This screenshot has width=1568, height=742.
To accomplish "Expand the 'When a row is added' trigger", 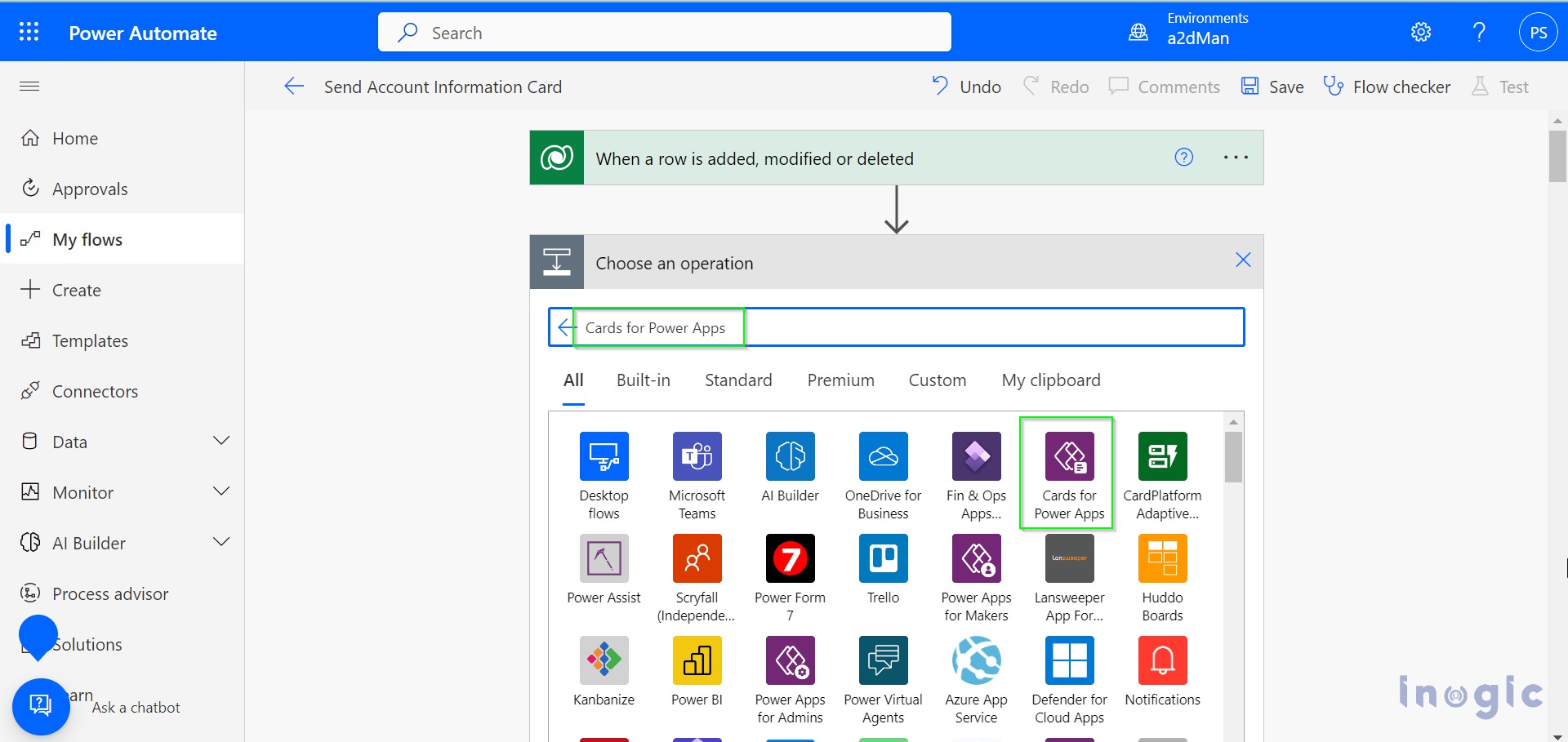I will (x=896, y=158).
